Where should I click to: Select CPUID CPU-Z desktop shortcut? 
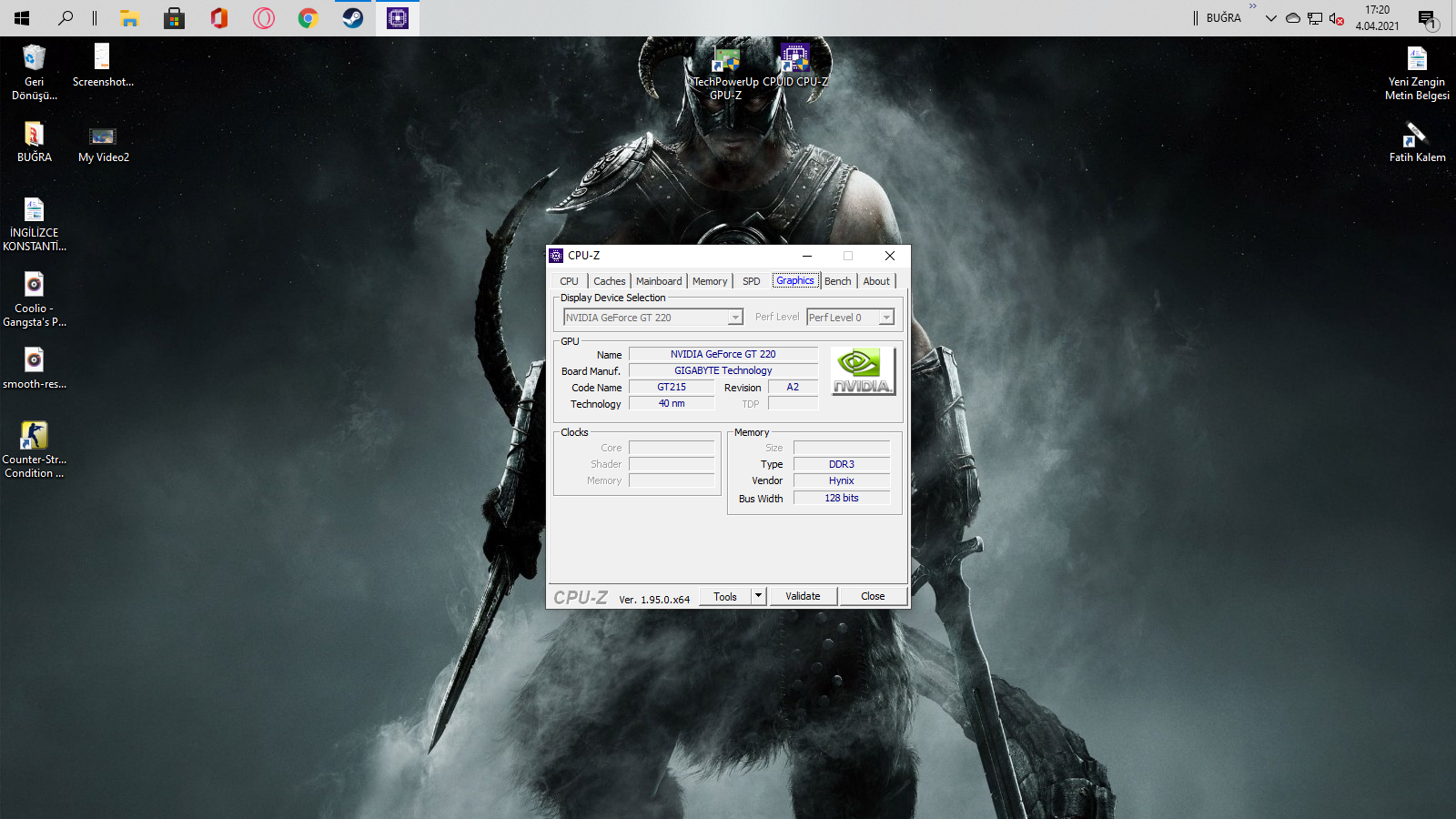[x=795, y=66]
